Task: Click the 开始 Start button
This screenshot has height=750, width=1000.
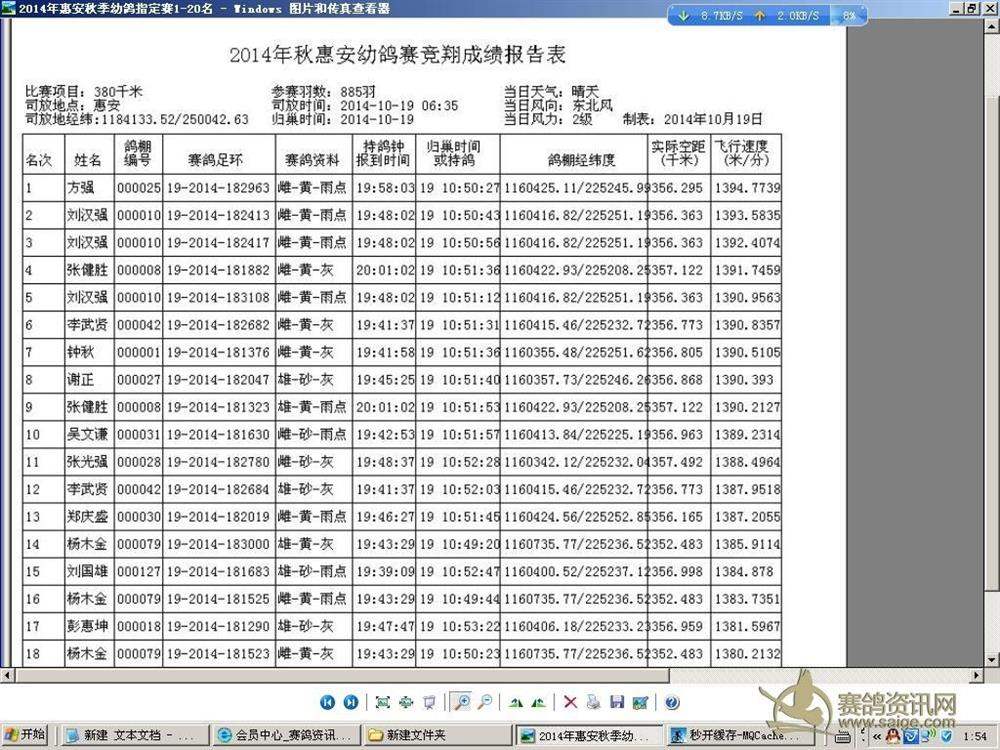Action: pos(25,735)
